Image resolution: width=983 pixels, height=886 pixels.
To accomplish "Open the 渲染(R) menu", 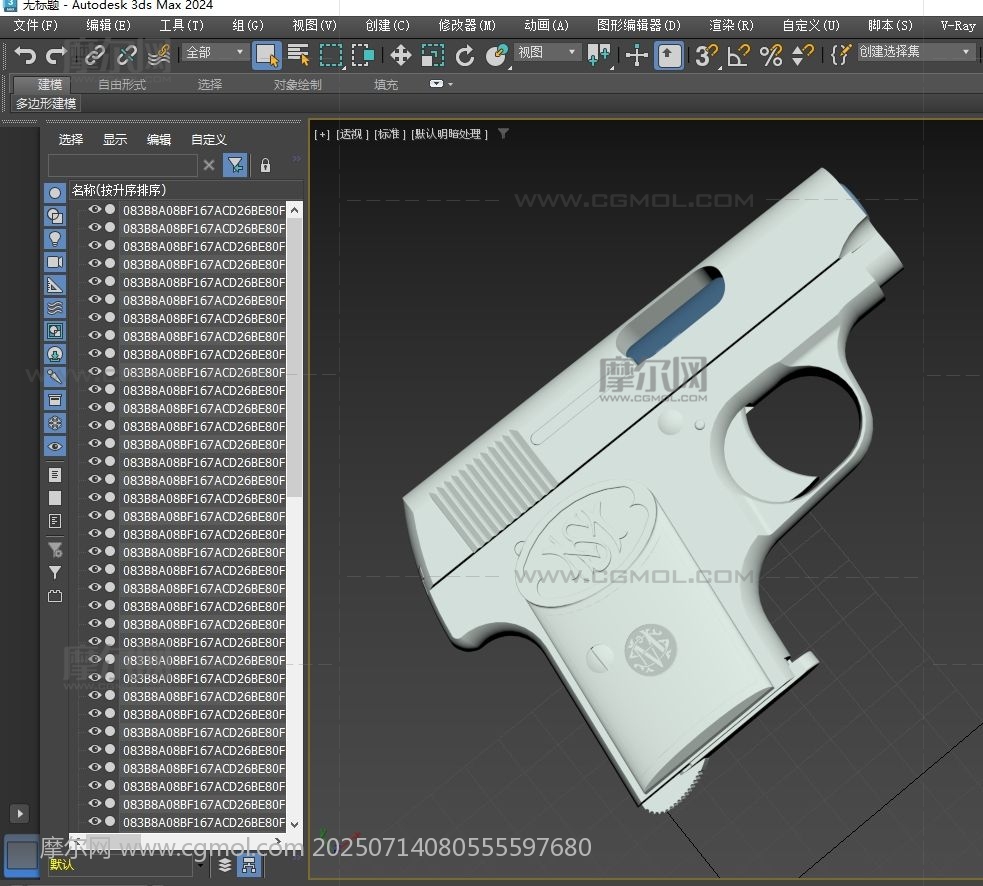I will (731, 25).
